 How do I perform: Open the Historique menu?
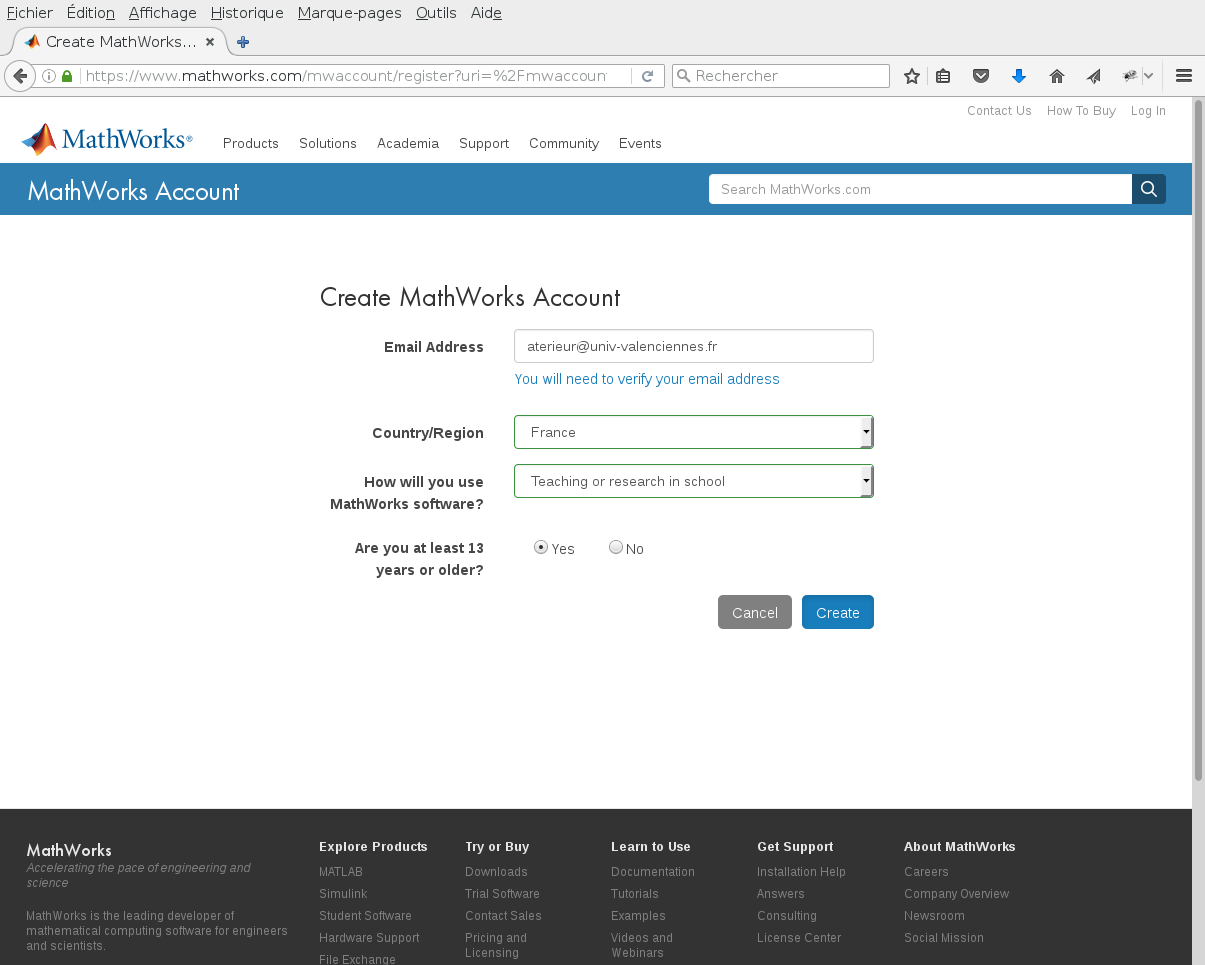[x=247, y=13]
